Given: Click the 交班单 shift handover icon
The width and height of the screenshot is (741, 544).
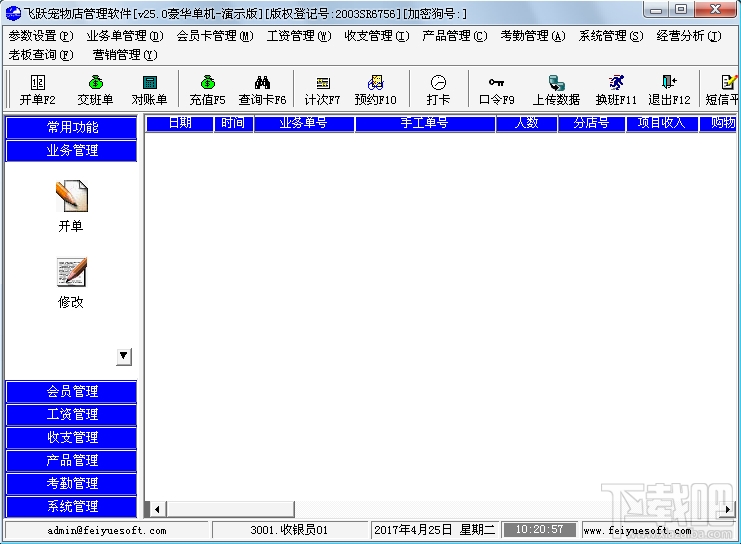Looking at the screenshot, I should [95, 90].
